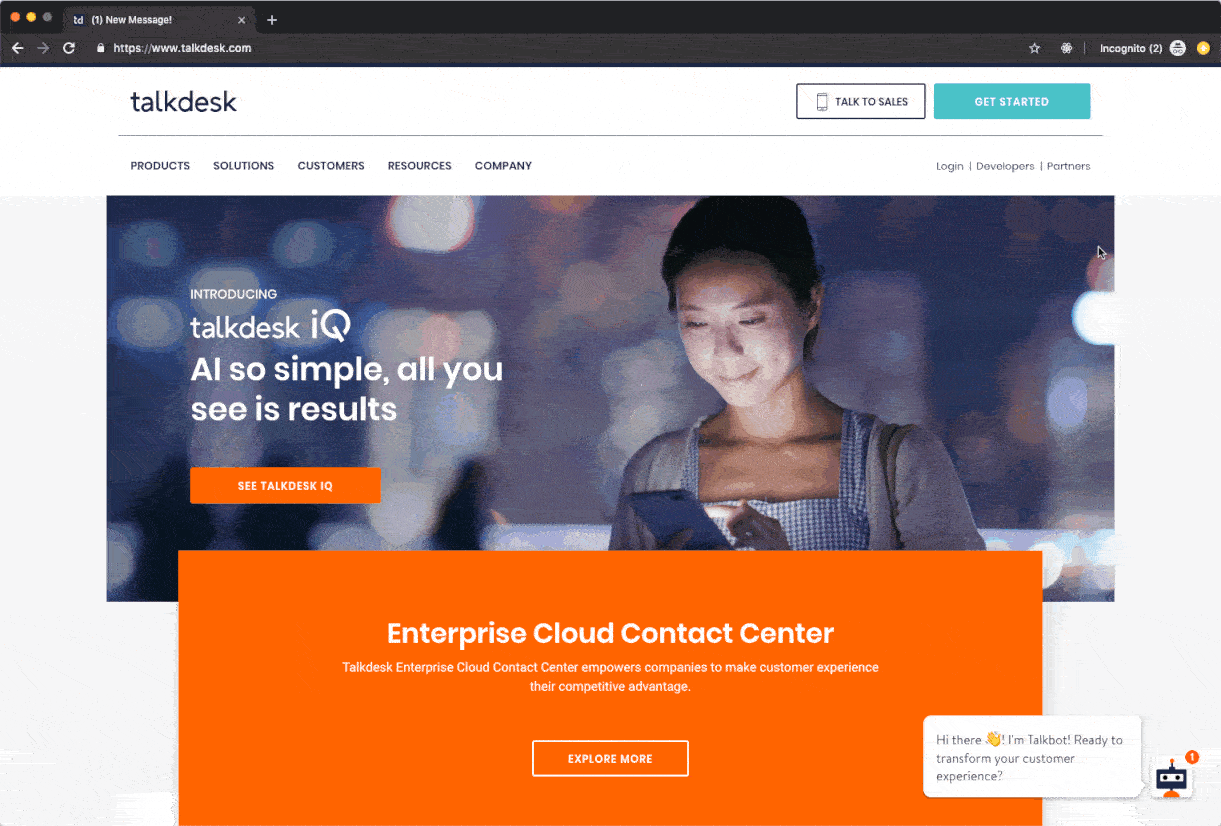Open a new tab with plus icon
The height and width of the screenshot is (826, 1221).
pos(272,20)
